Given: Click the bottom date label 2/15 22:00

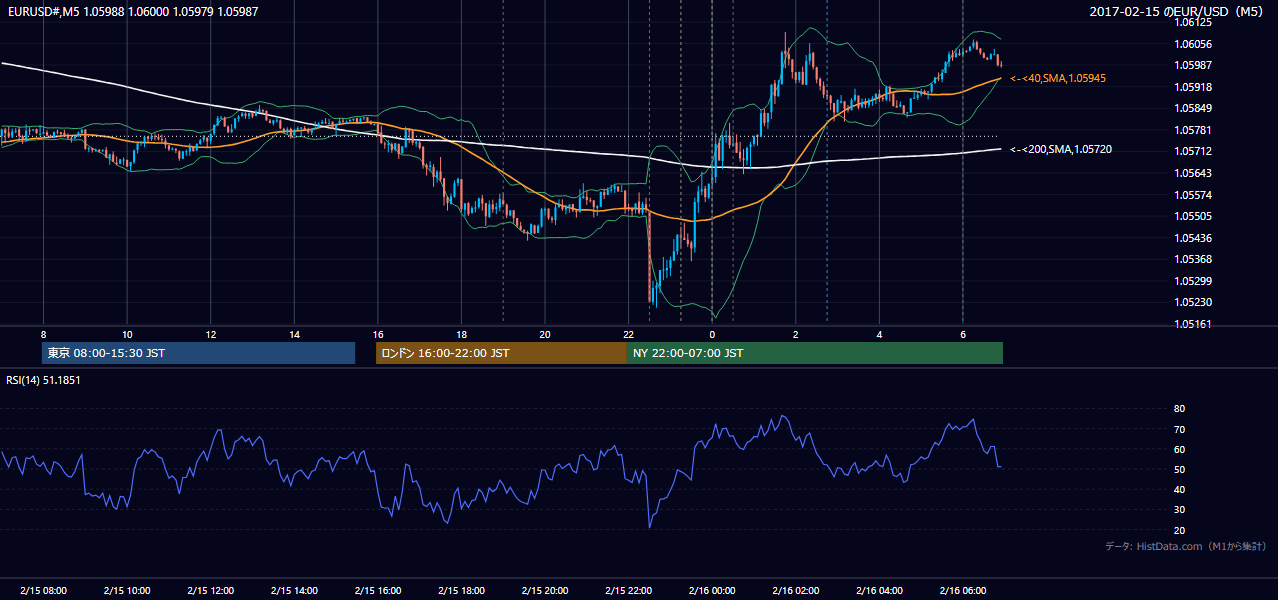Looking at the screenshot, I should [628, 590].
